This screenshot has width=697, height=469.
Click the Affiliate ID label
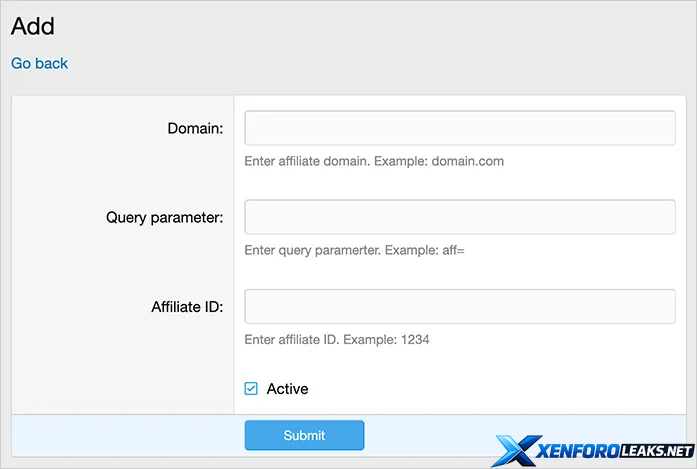pyautogui.click(x=180, y=306)
